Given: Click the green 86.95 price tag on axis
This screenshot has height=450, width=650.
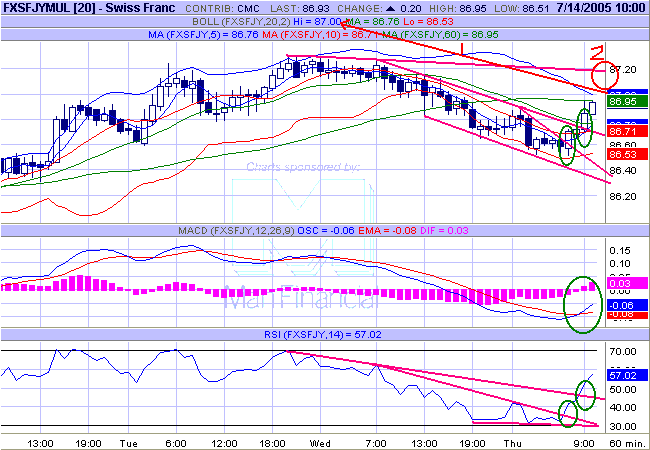Looking at the screenshot, I should pos(626,102).
